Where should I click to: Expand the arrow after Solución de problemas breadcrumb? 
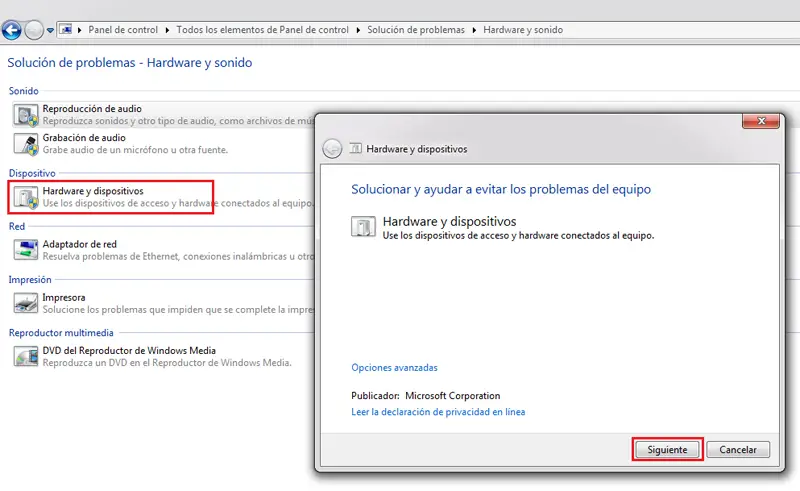[x=474, y=30]
